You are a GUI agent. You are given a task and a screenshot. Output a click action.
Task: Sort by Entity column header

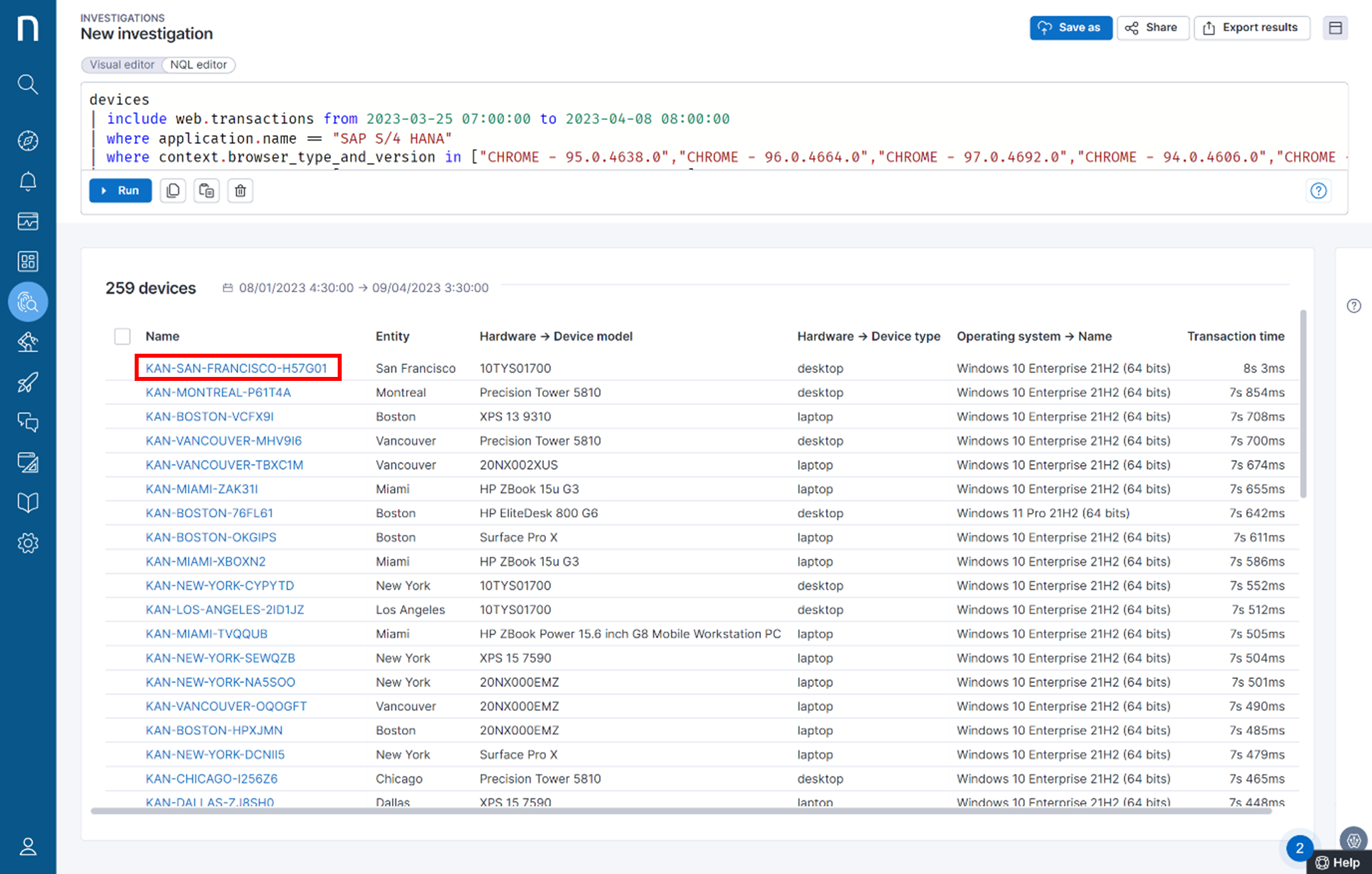click(392, 336)
